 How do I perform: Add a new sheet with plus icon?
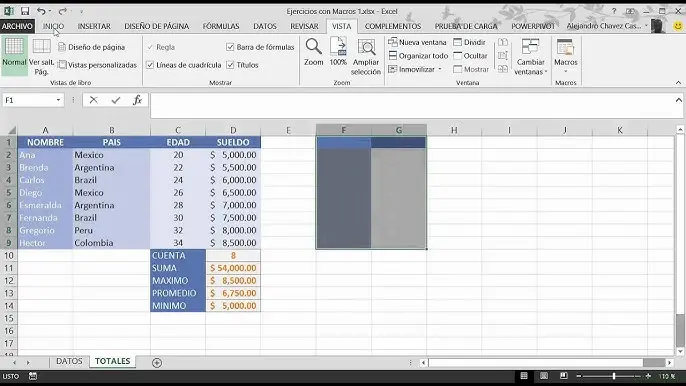[157, 362]
